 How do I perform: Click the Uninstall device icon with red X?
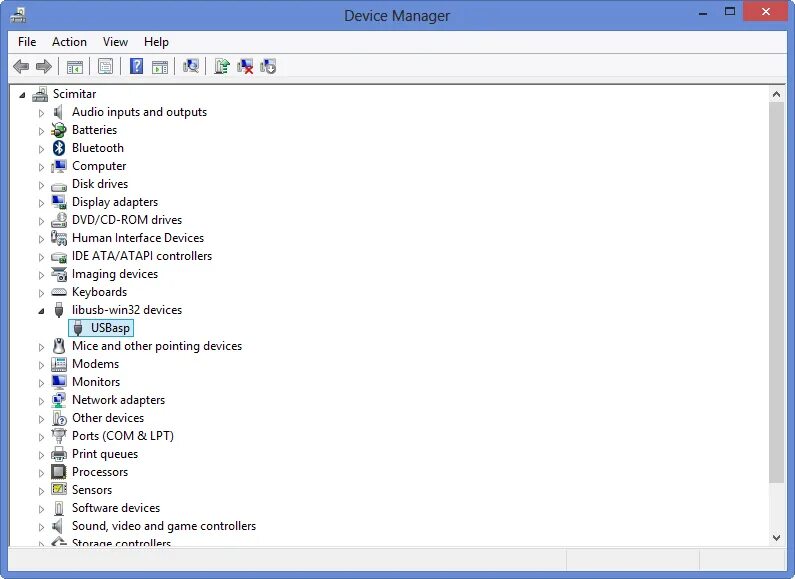coord(245,66)
